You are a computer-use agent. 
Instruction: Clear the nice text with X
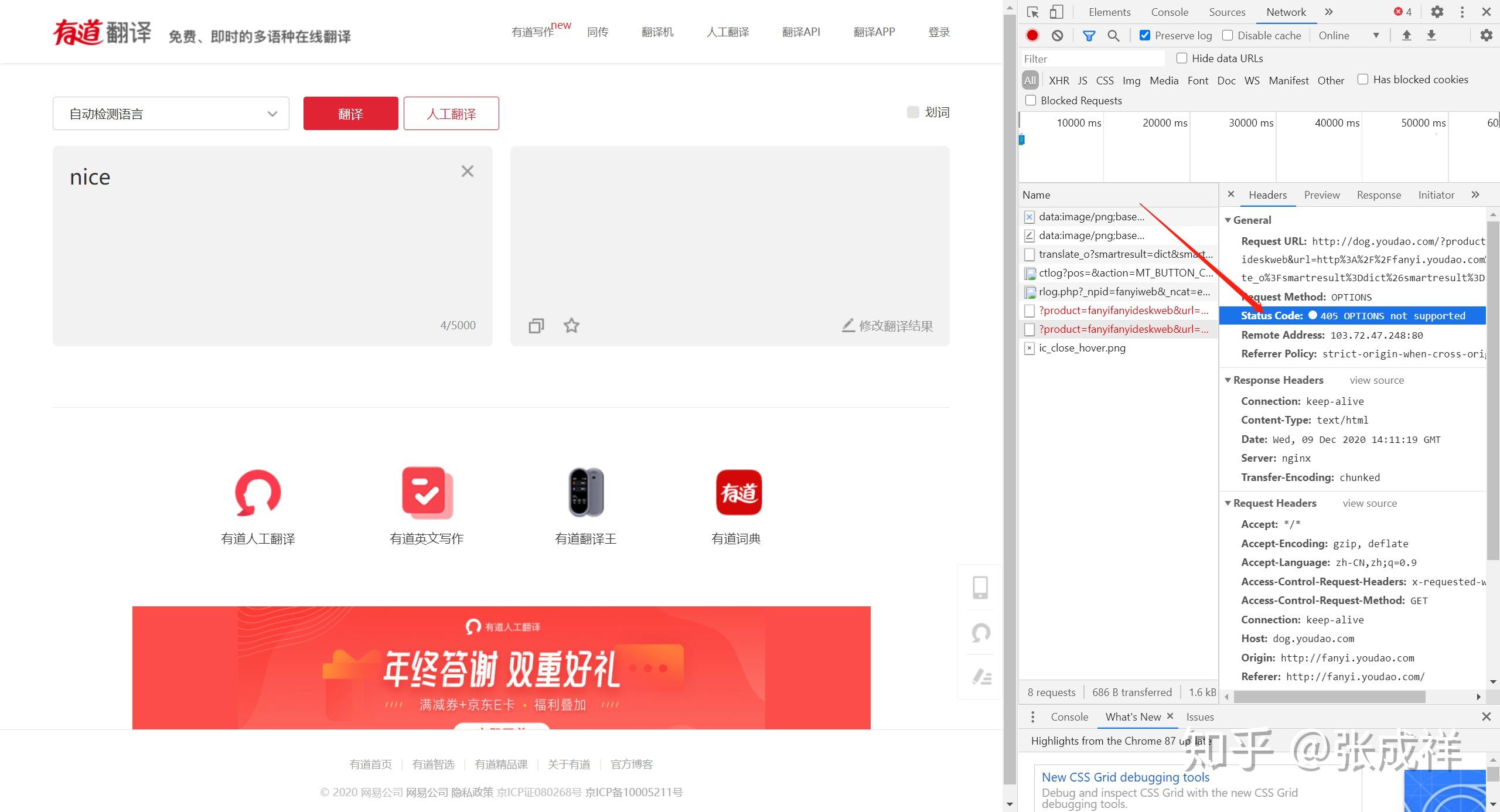tap(467, 171)
